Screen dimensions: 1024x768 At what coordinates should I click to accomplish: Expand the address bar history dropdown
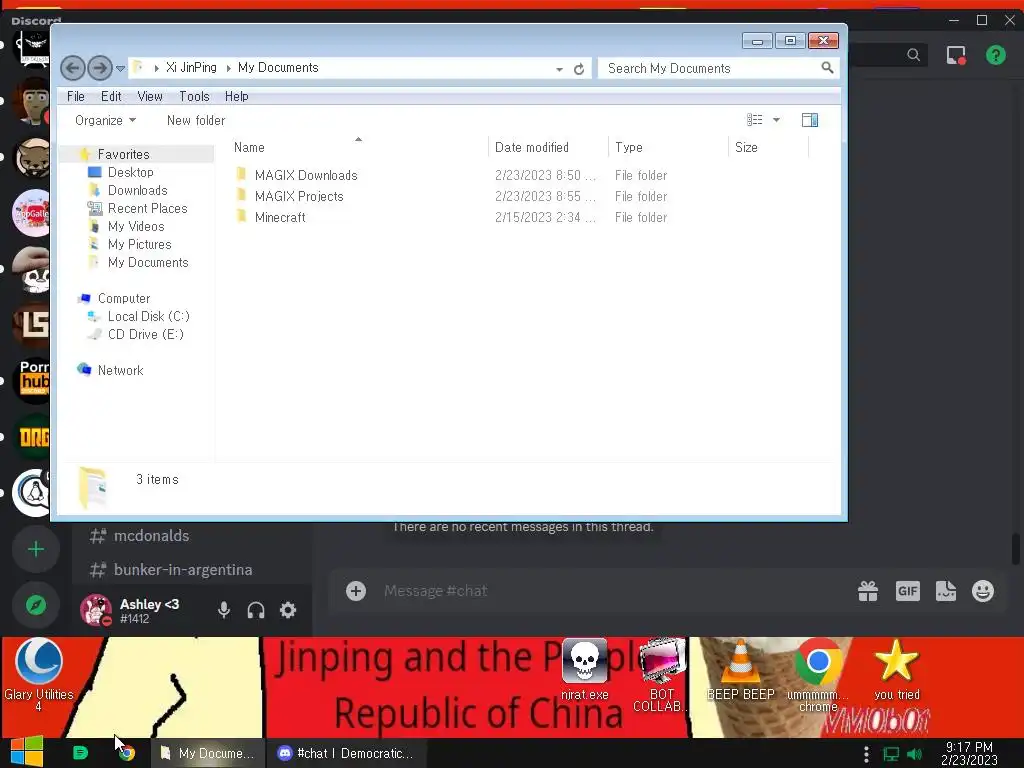click(x=560, y=69)
